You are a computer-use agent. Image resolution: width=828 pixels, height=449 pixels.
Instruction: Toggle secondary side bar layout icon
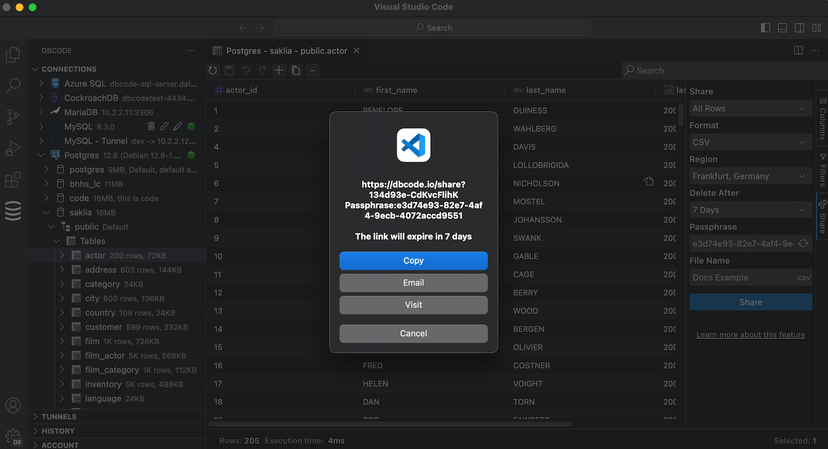pos(799,27)
